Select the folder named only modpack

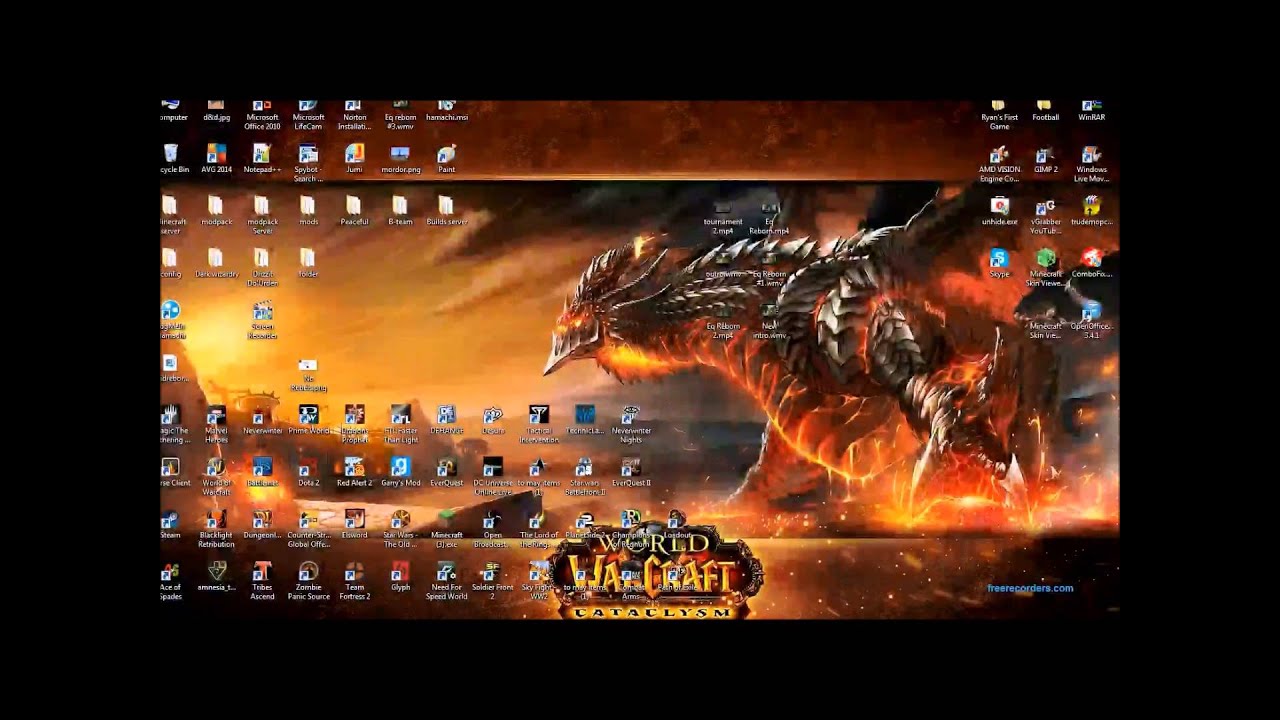[x=216, y=211]
